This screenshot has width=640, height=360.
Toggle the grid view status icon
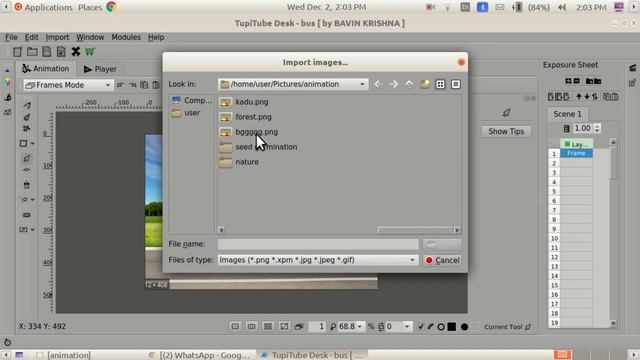268,327
